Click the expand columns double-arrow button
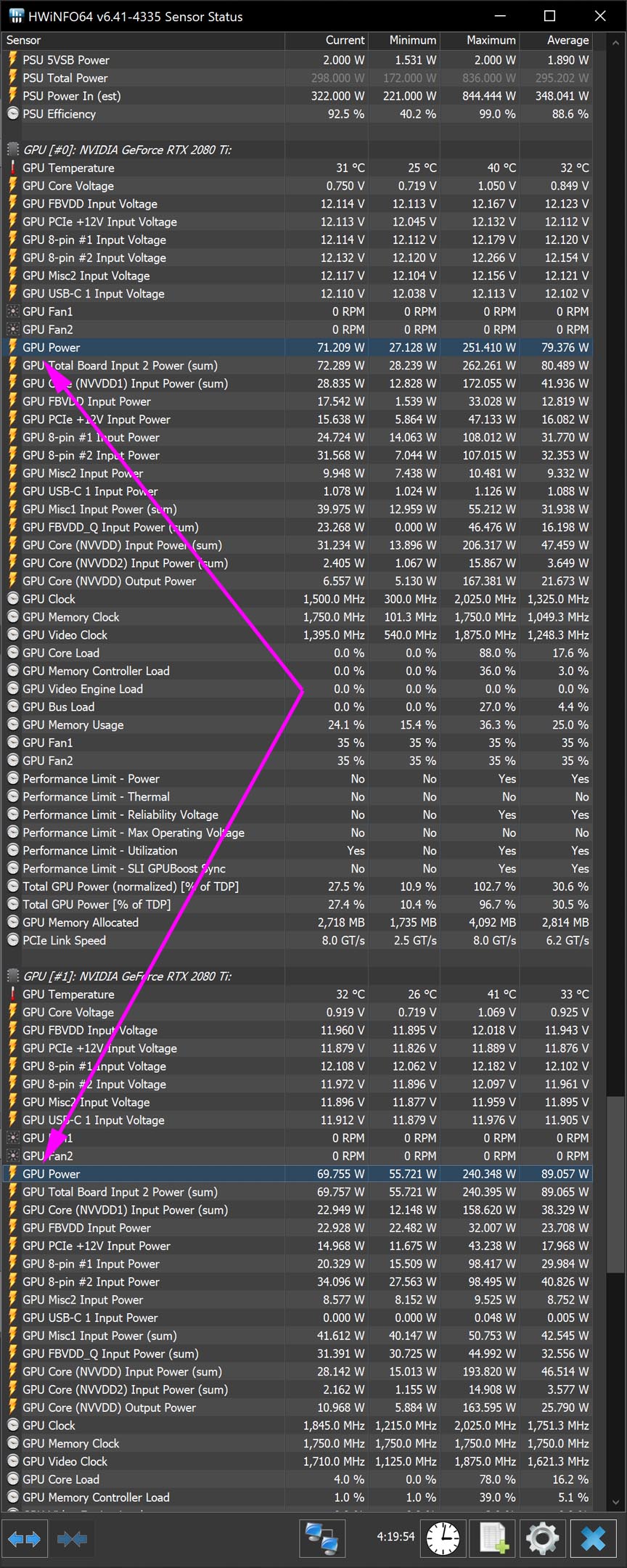The height and width of the screenshot is (1568, 627). 24,1538
